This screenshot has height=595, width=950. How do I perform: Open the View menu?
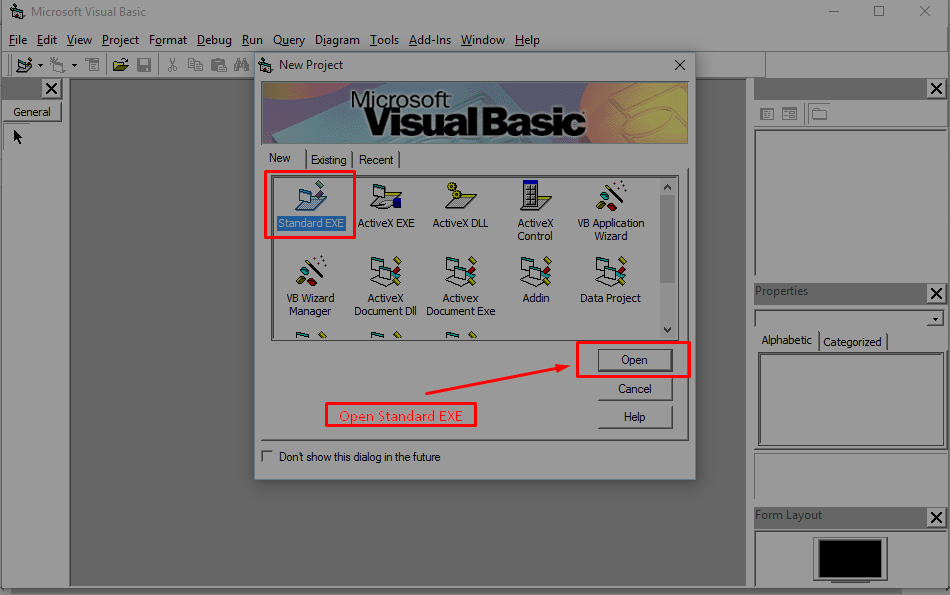click(79, 40)
